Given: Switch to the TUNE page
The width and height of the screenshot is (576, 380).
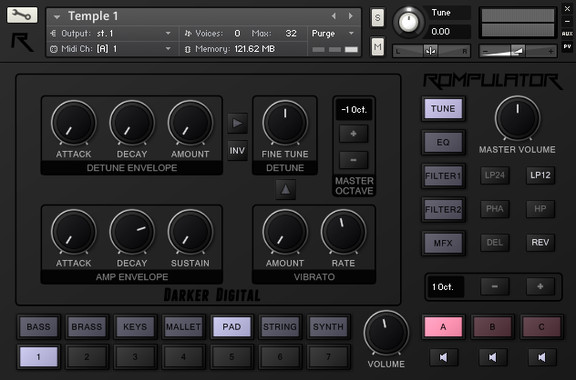Looking at the screenshot, I should point(443,109).
